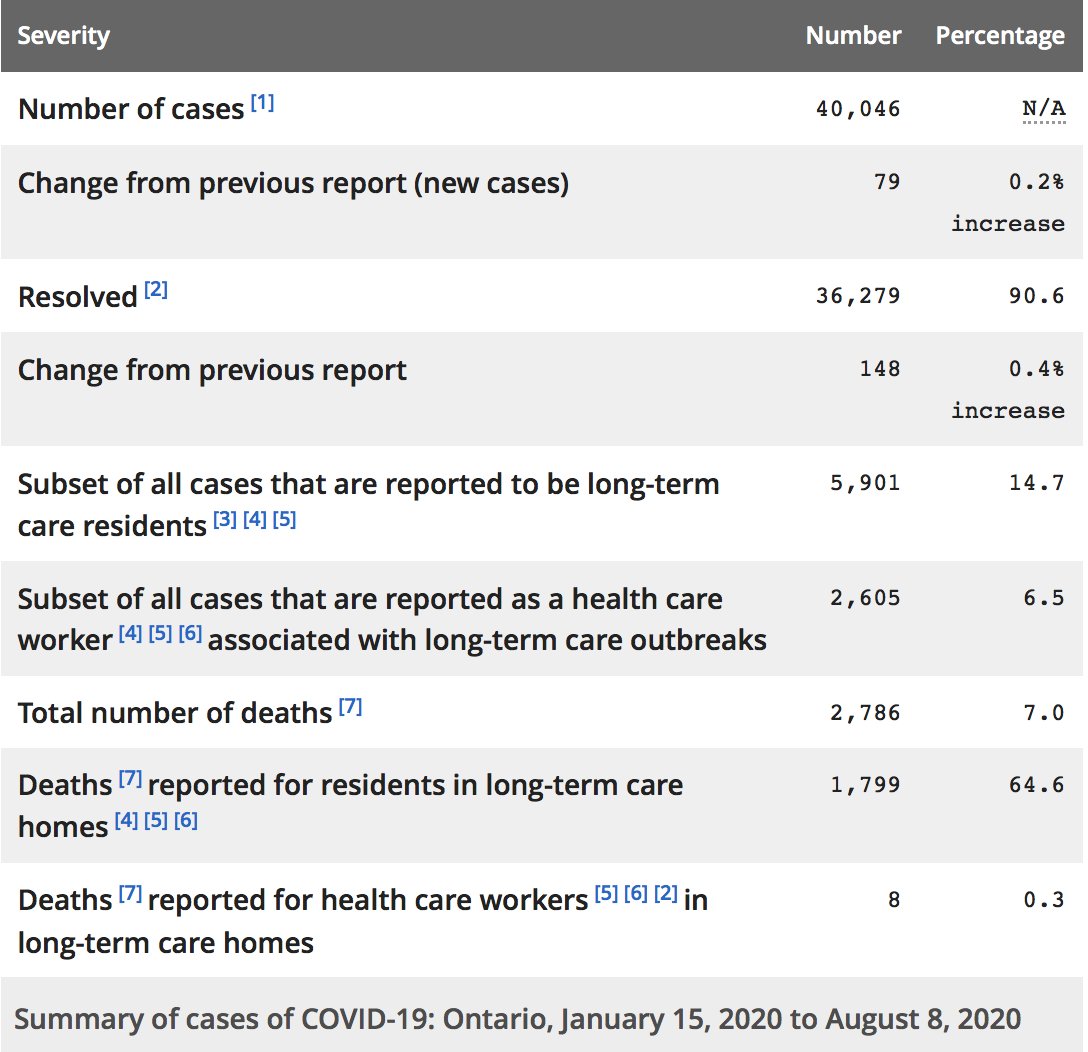
Task: Open footnote [2] next to Resolved
Action: [156, 289]
